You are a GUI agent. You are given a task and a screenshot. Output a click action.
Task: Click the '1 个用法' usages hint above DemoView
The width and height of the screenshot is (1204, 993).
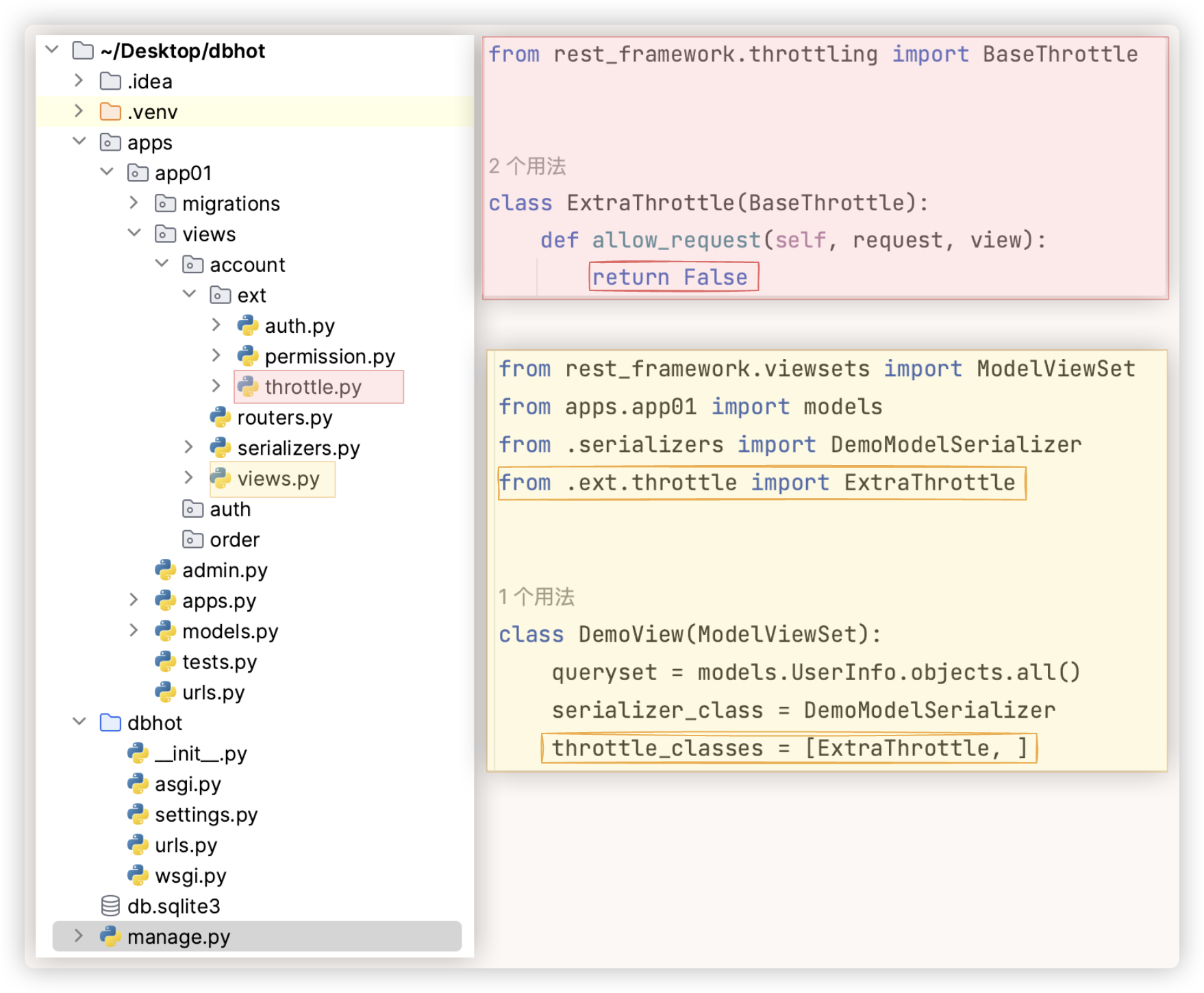pos(536,596)
